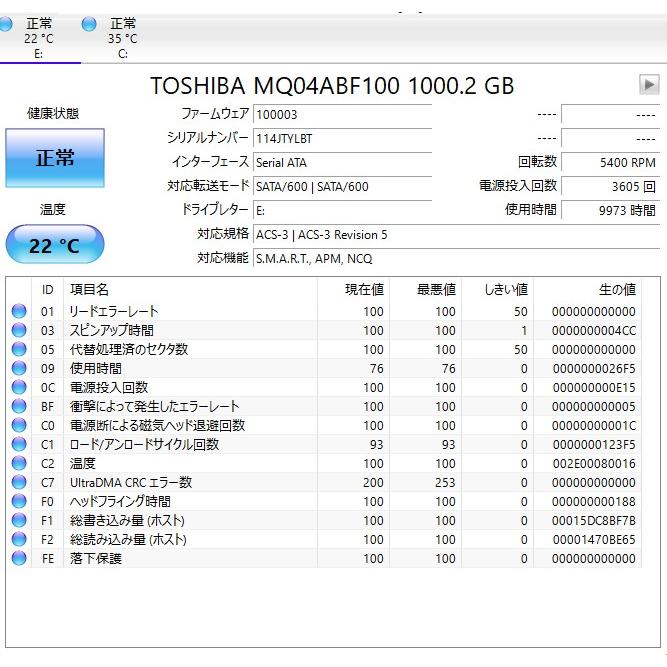Click raw value 002E00080016

click(x=594, y=463)
